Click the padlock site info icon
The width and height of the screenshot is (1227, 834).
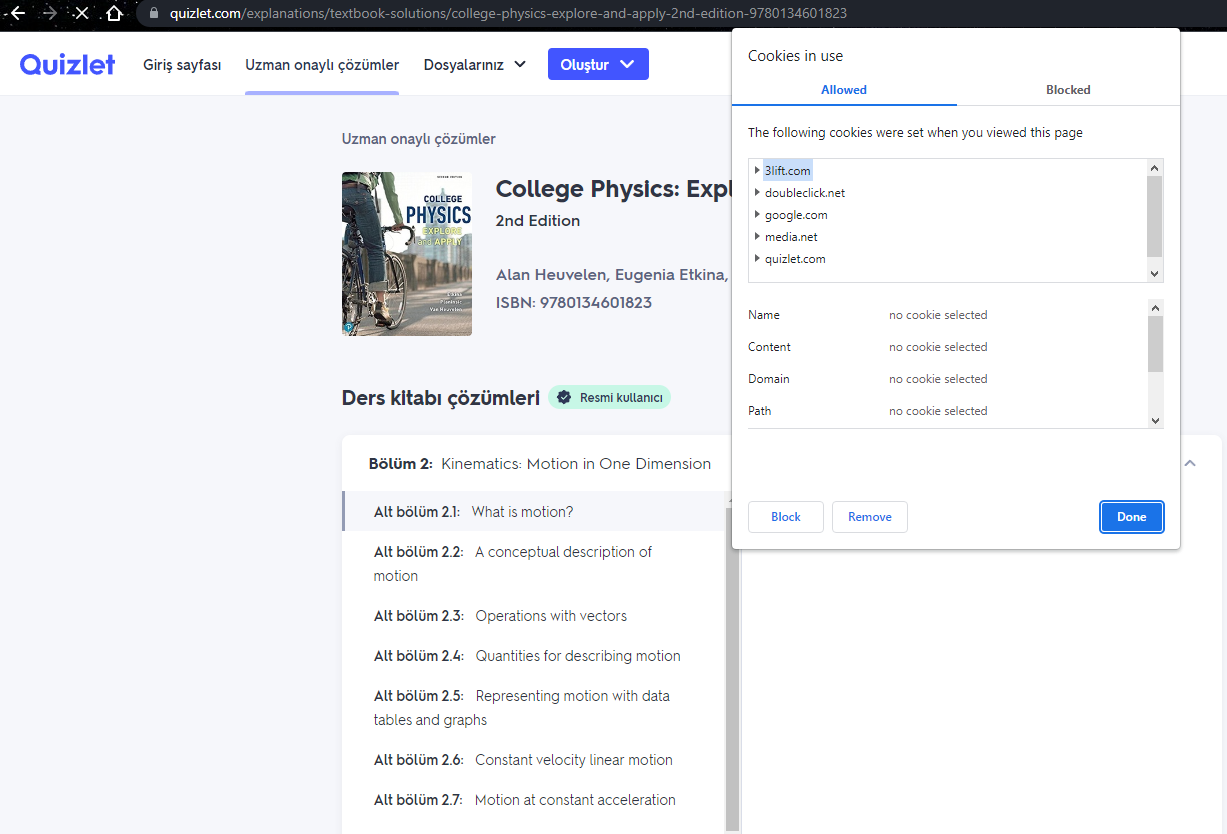pyautogui.click(x=153, y=14)
